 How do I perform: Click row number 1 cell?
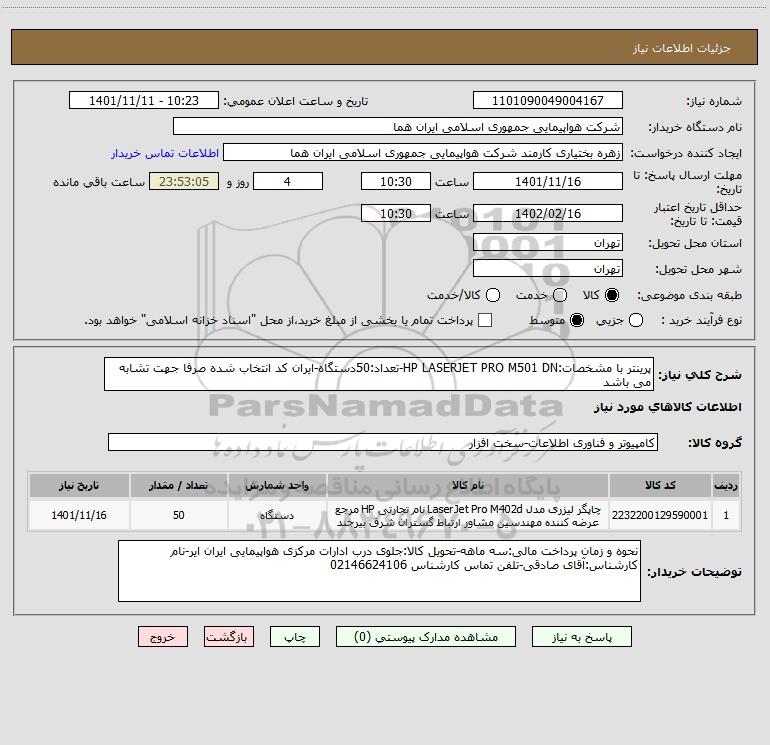[726, 515]
